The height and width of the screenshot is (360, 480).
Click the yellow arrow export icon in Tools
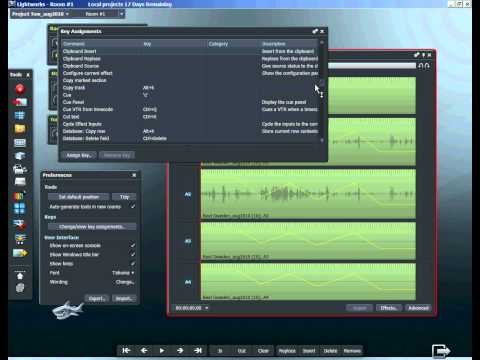click(x=20, y=253)
